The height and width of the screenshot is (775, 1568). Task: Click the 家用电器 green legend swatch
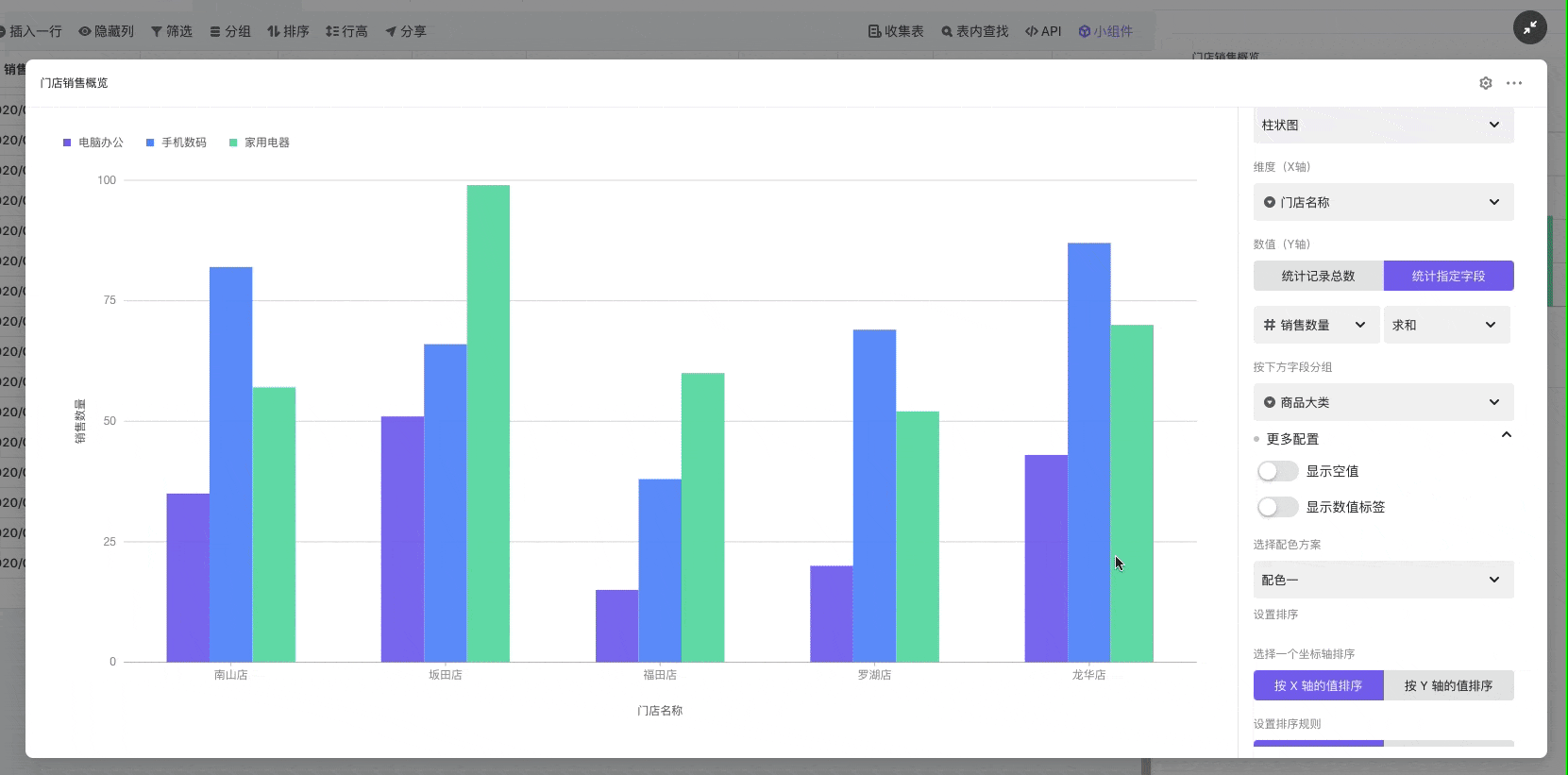tap(233, 143)
